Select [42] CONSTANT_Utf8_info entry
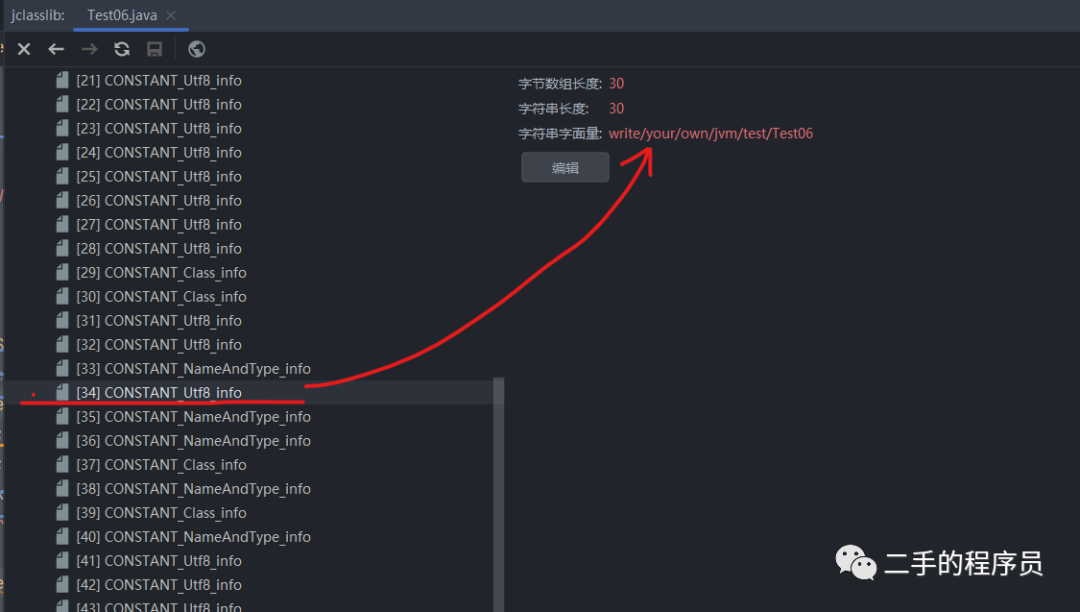 click(x=159, y=585)
